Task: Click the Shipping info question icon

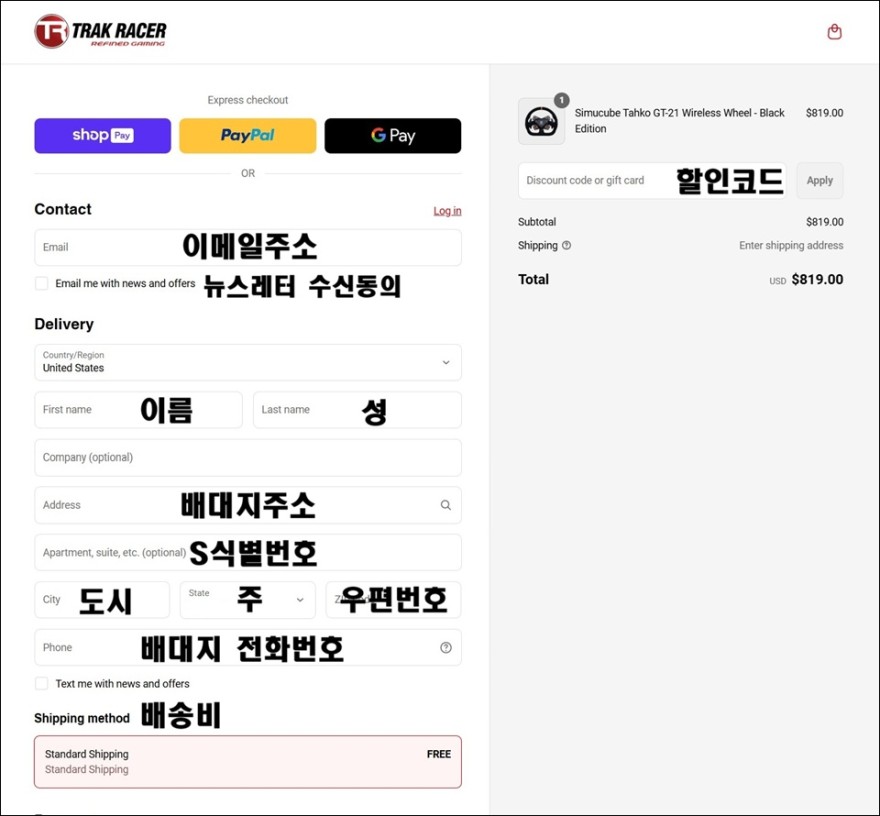Action: 566,245
